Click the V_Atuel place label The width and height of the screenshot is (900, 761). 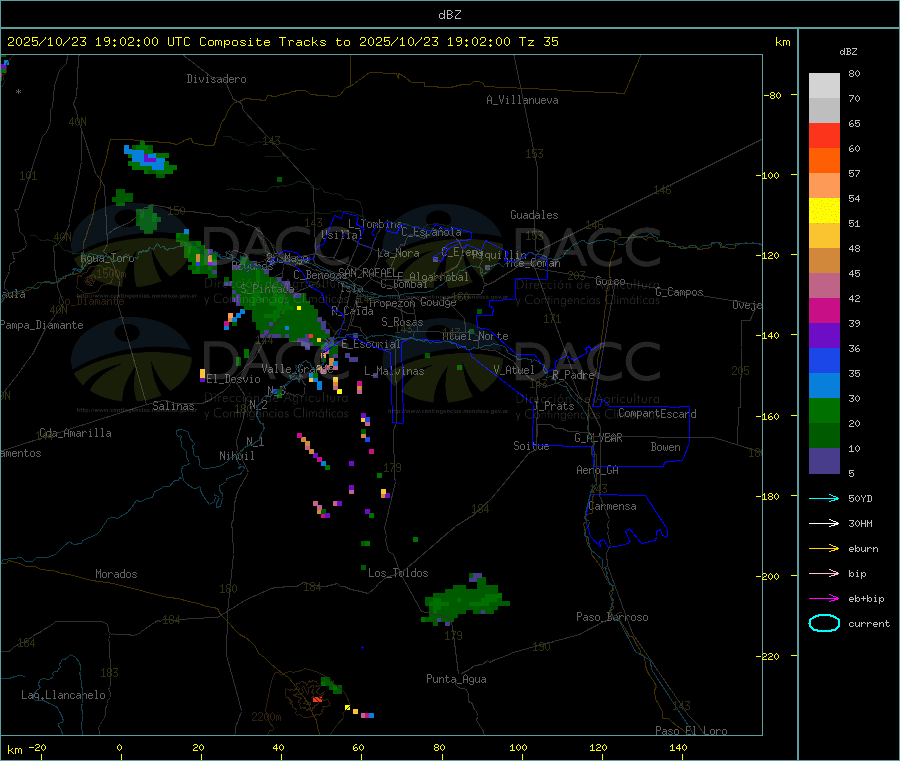coord(514,370)
